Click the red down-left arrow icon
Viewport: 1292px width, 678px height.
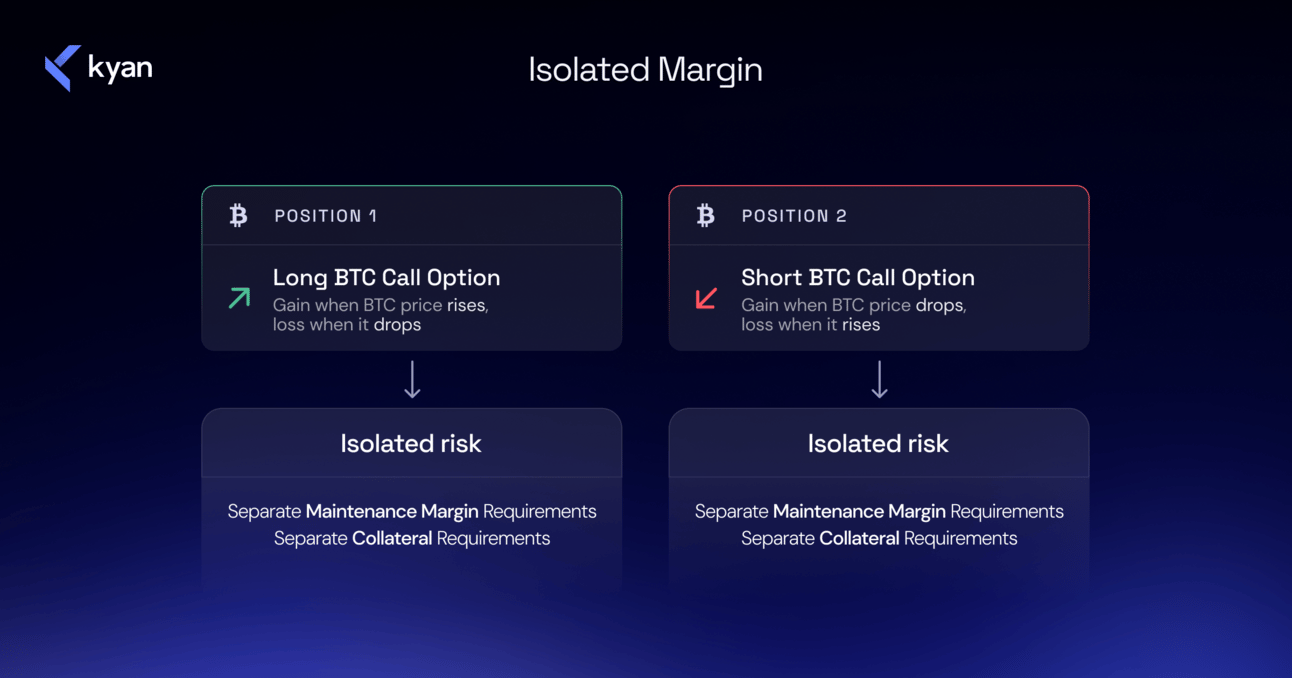tap(706, 298)
